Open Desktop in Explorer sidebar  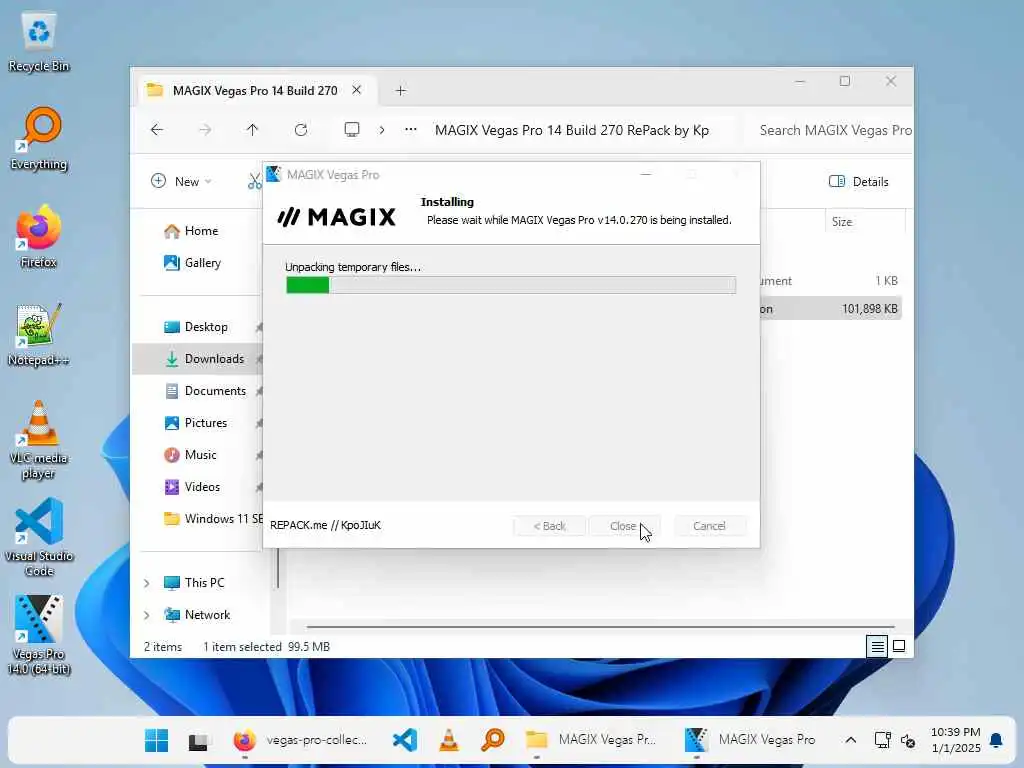click(206, 327)
